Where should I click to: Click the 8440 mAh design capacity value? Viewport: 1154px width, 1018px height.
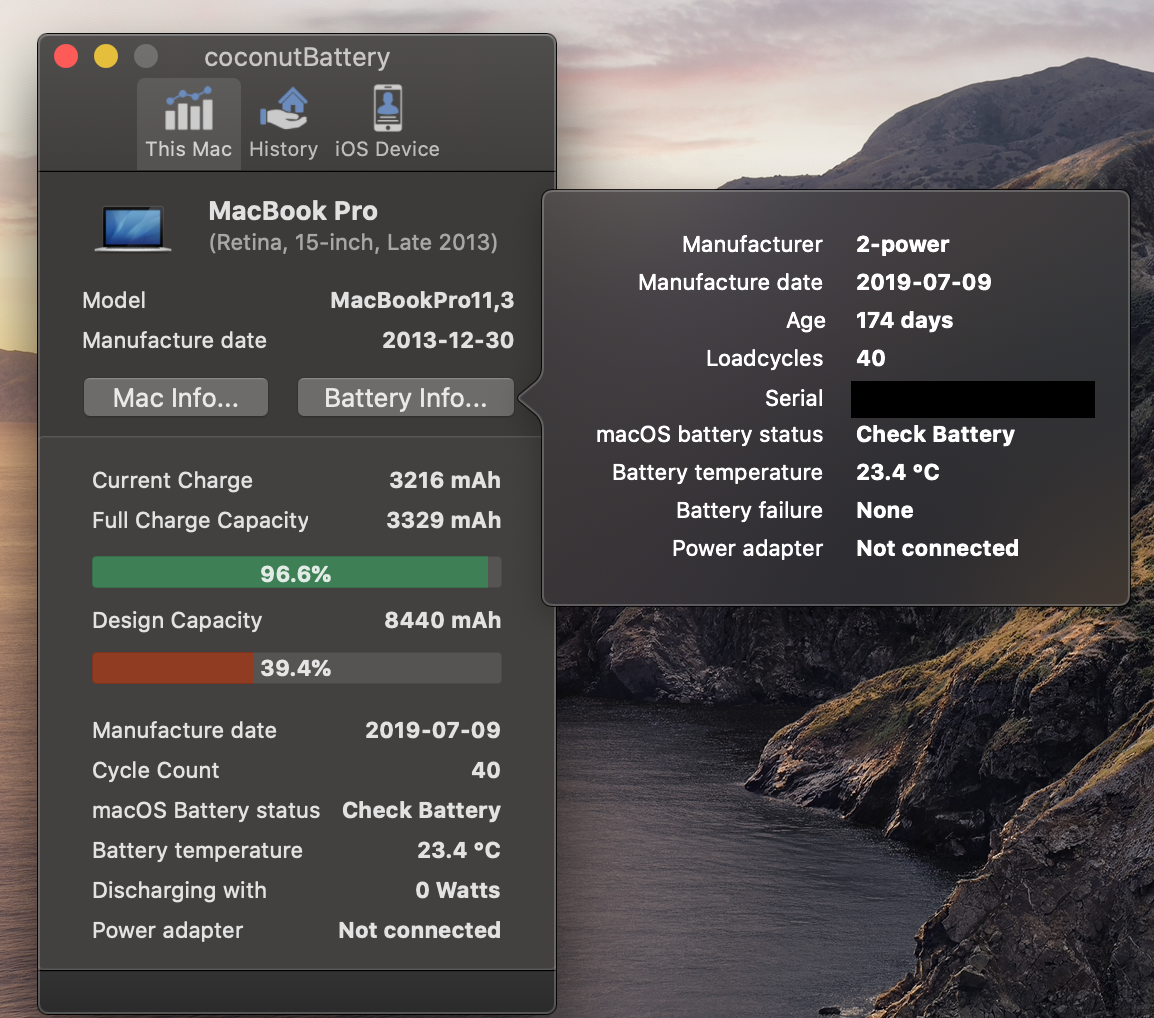tap(442, 621)
